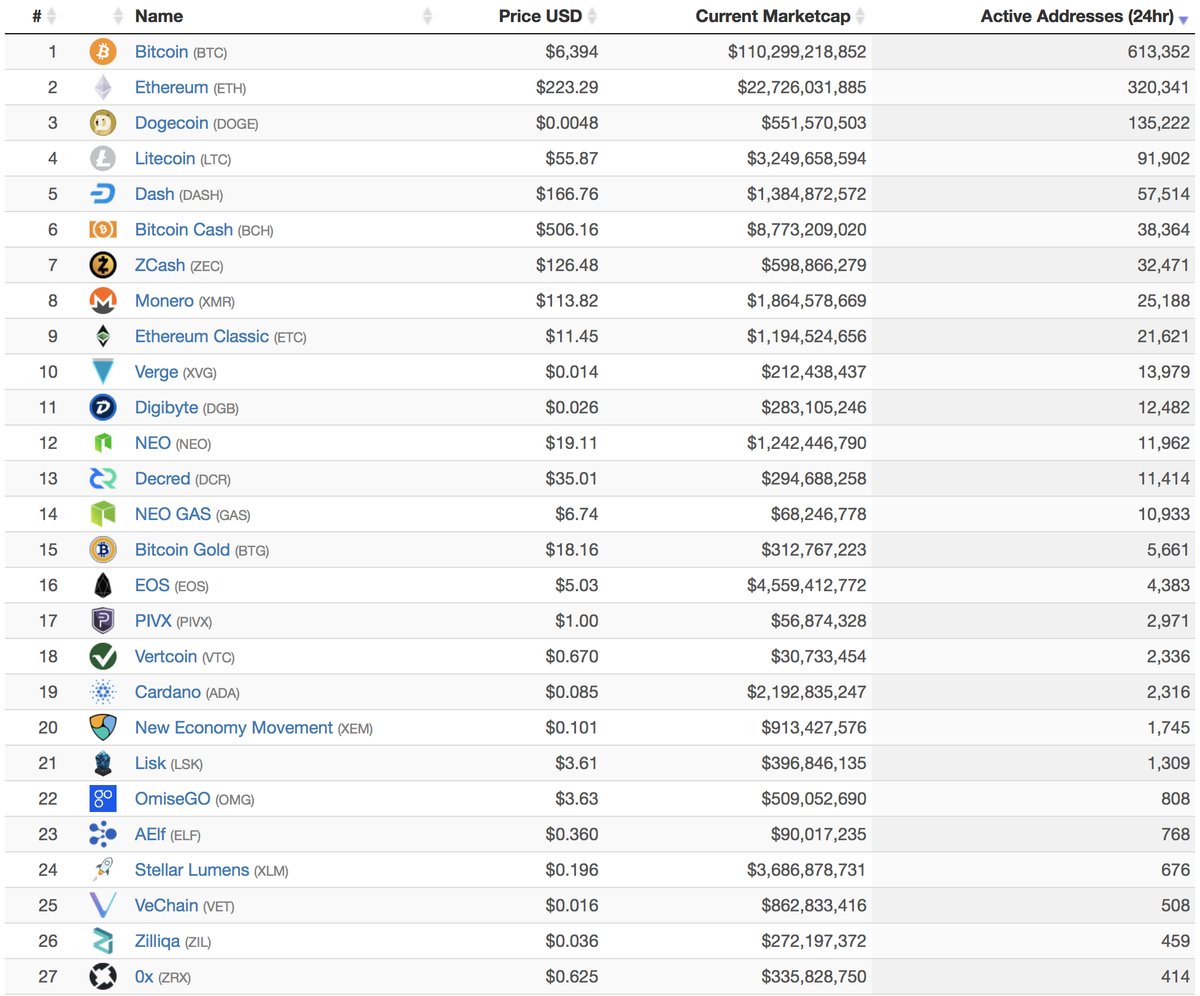The height and width of the screenshot is (996, 1200).
Task: Click the price value $223.29
Action: pyautogui.click(x=567, y=88)
